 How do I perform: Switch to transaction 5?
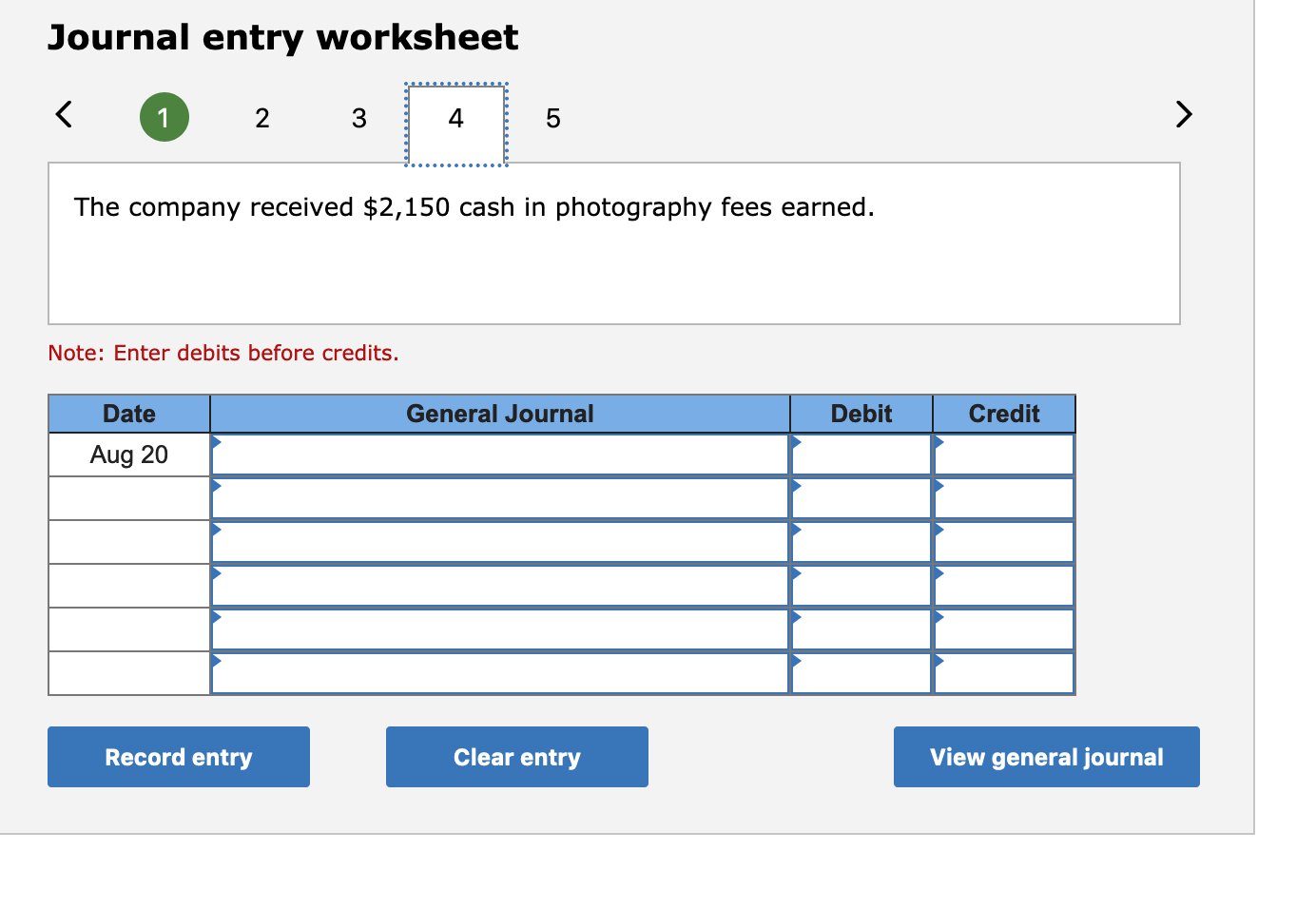point(552,118)
